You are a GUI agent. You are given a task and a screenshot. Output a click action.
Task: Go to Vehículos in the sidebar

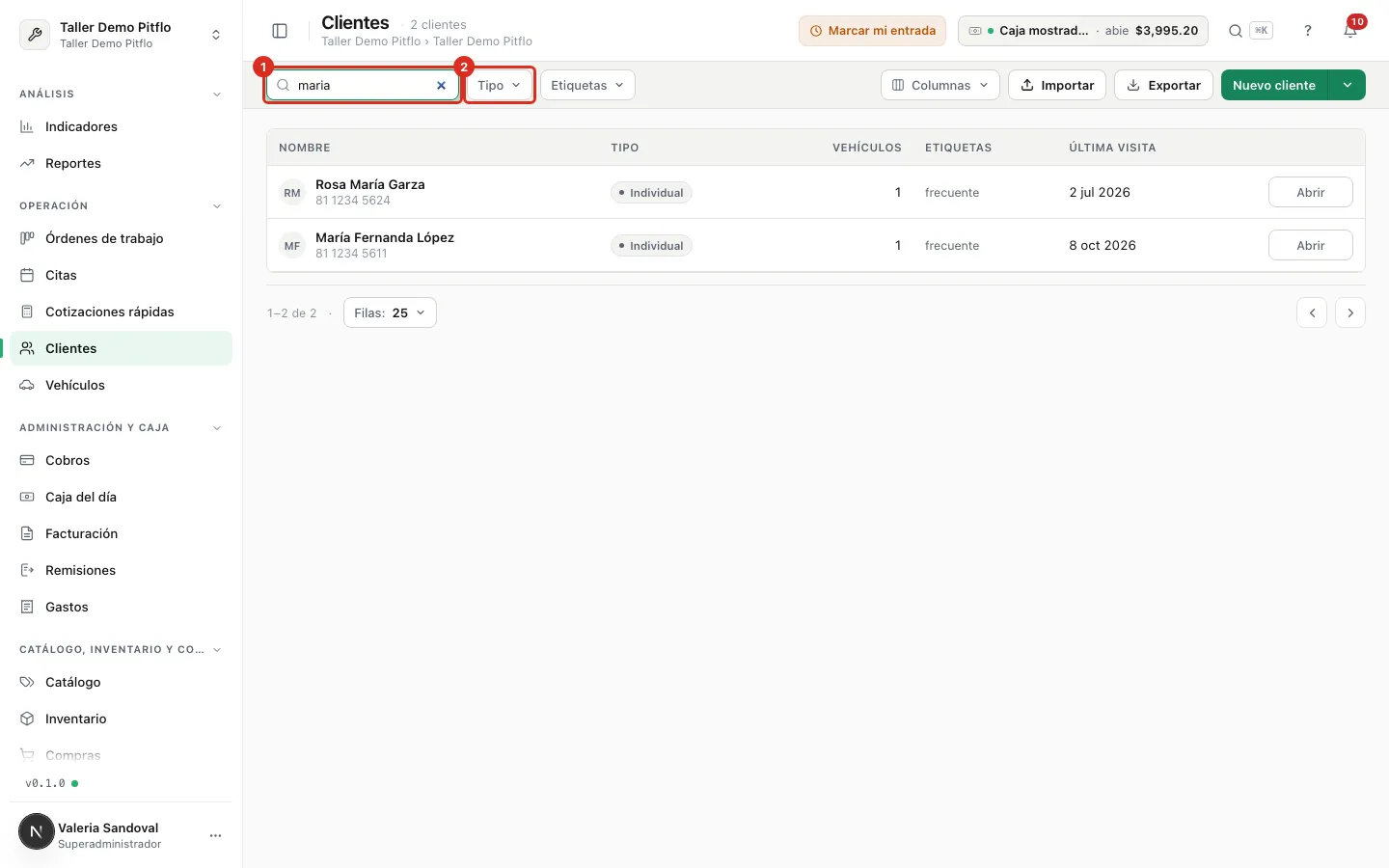(x=122, y=385)
